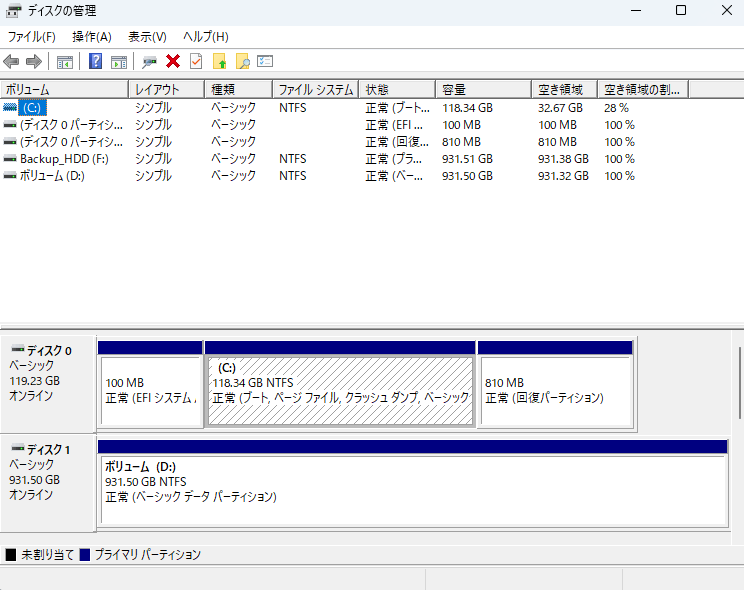This screenshot has height=590, width=744.
Task: Sort by the ファイル システム column header
Action: [x=315, y=89]
